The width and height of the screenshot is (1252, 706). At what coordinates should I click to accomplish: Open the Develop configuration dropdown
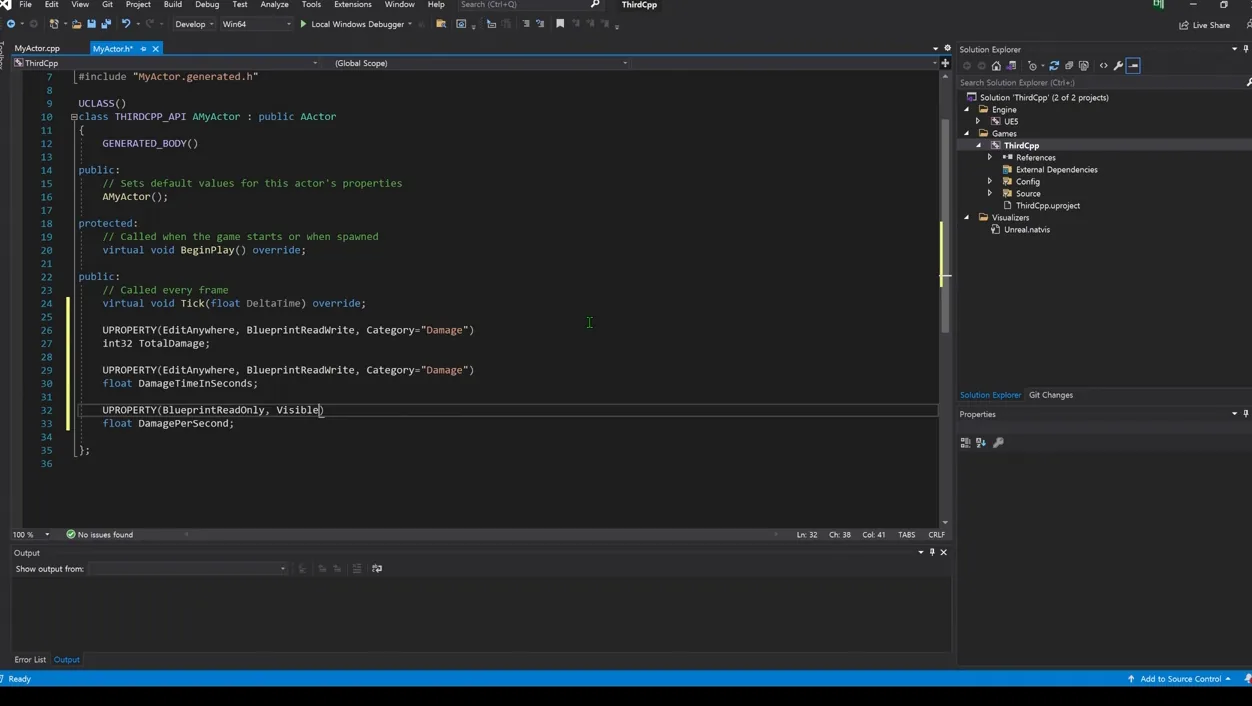[193, 24]
